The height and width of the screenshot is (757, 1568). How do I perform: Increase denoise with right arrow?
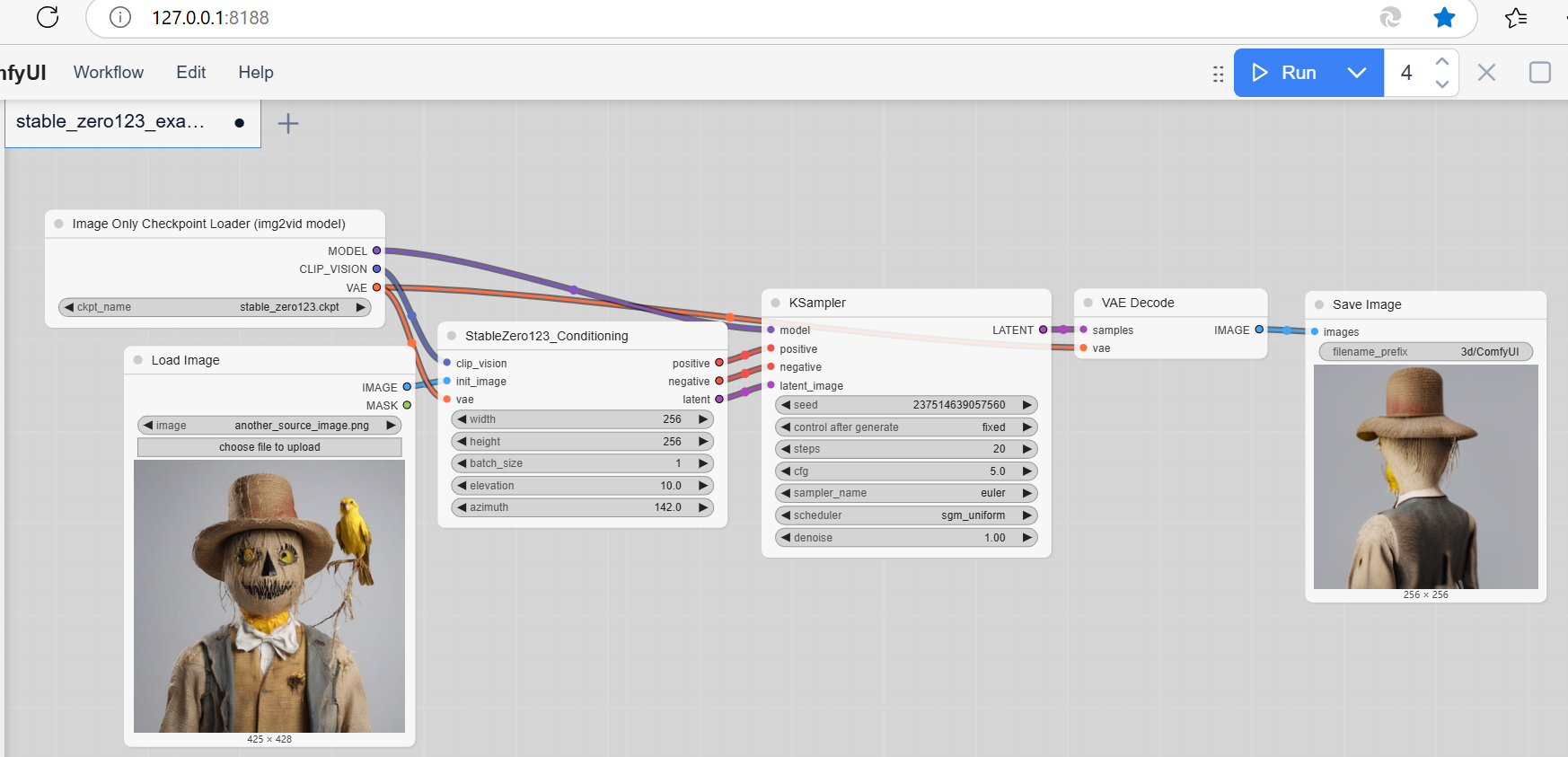[x=1027, y=538]
